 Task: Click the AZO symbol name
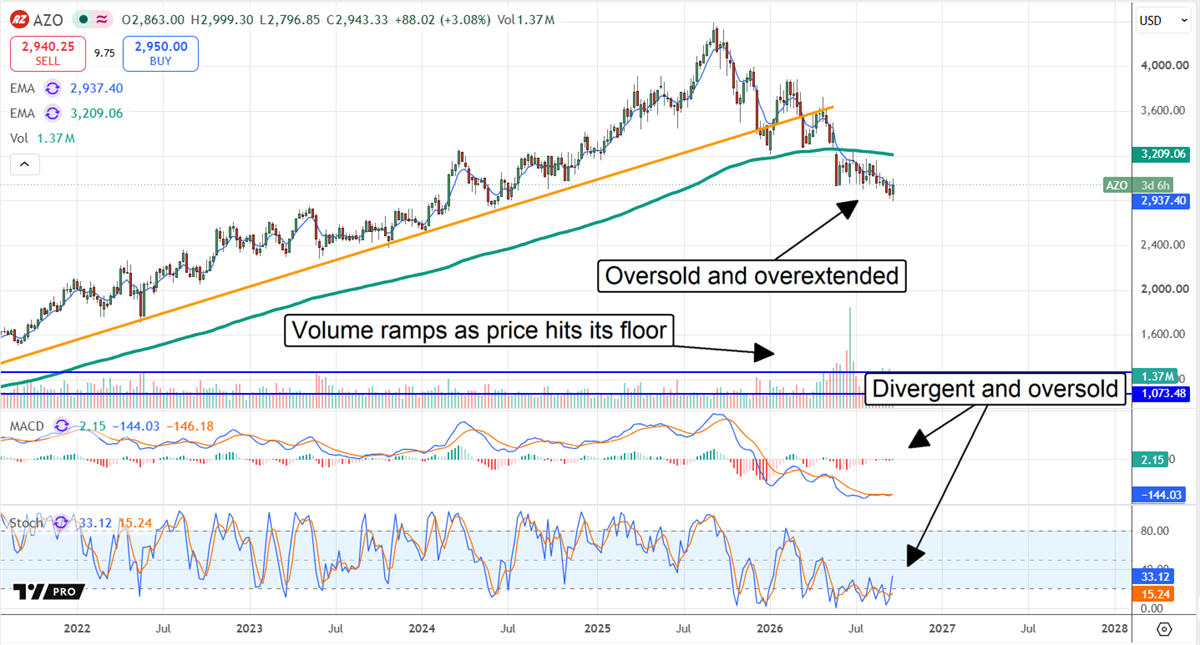49,20
